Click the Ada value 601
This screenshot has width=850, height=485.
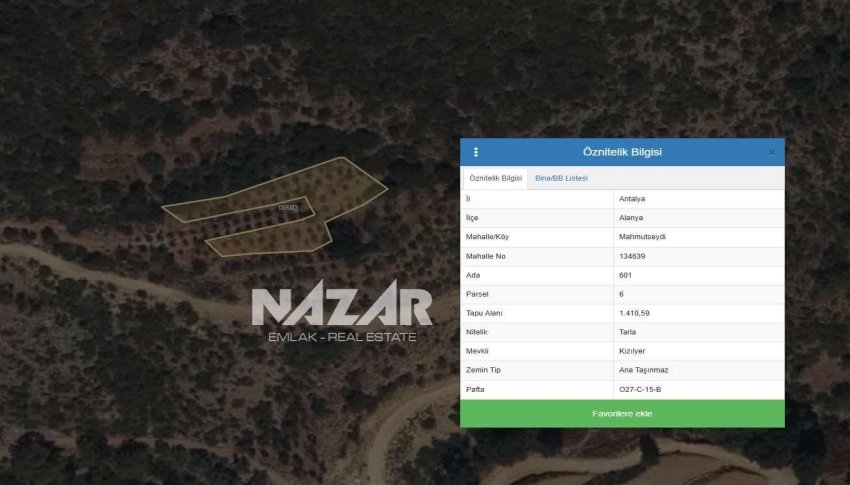click(626, 275)
